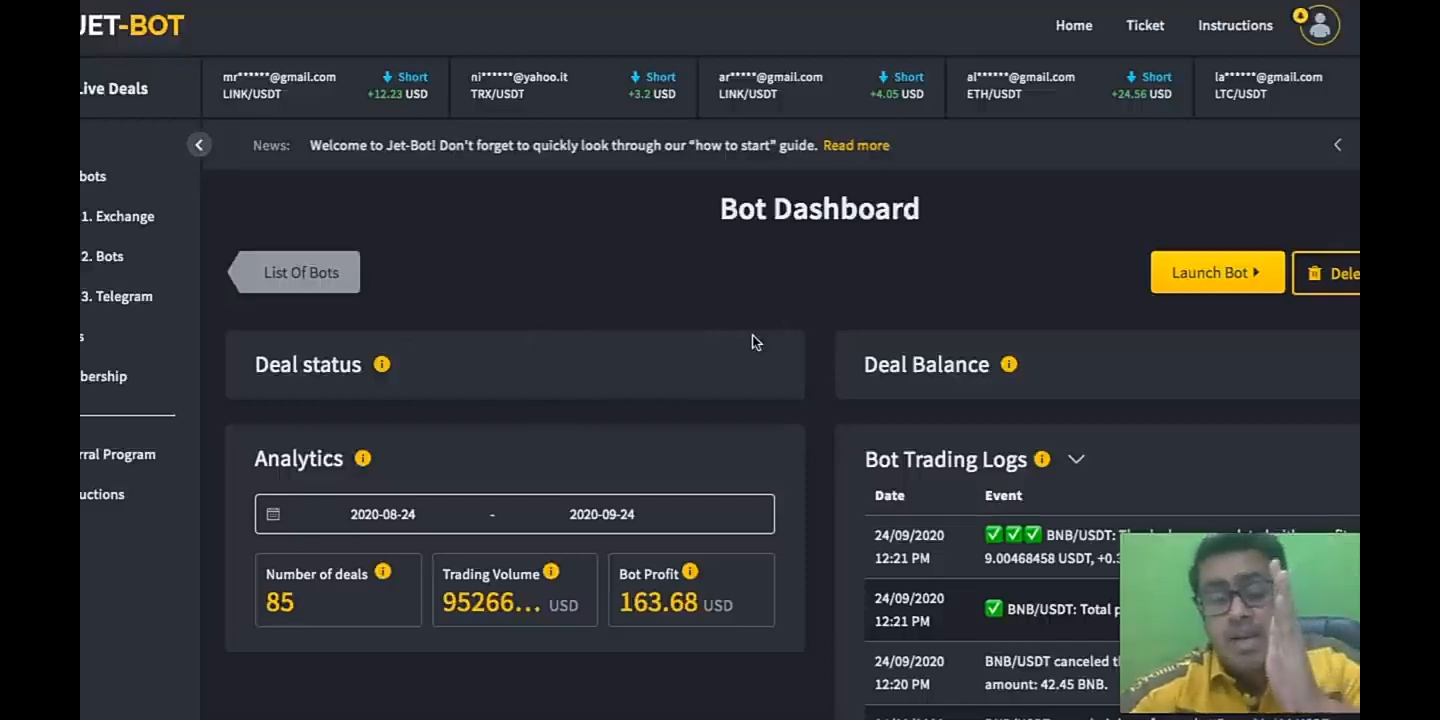1440x720 pixels.
Task: Click the LINK/USDT live deal of ar*****@gmail.com
Action: pos(821,85)
